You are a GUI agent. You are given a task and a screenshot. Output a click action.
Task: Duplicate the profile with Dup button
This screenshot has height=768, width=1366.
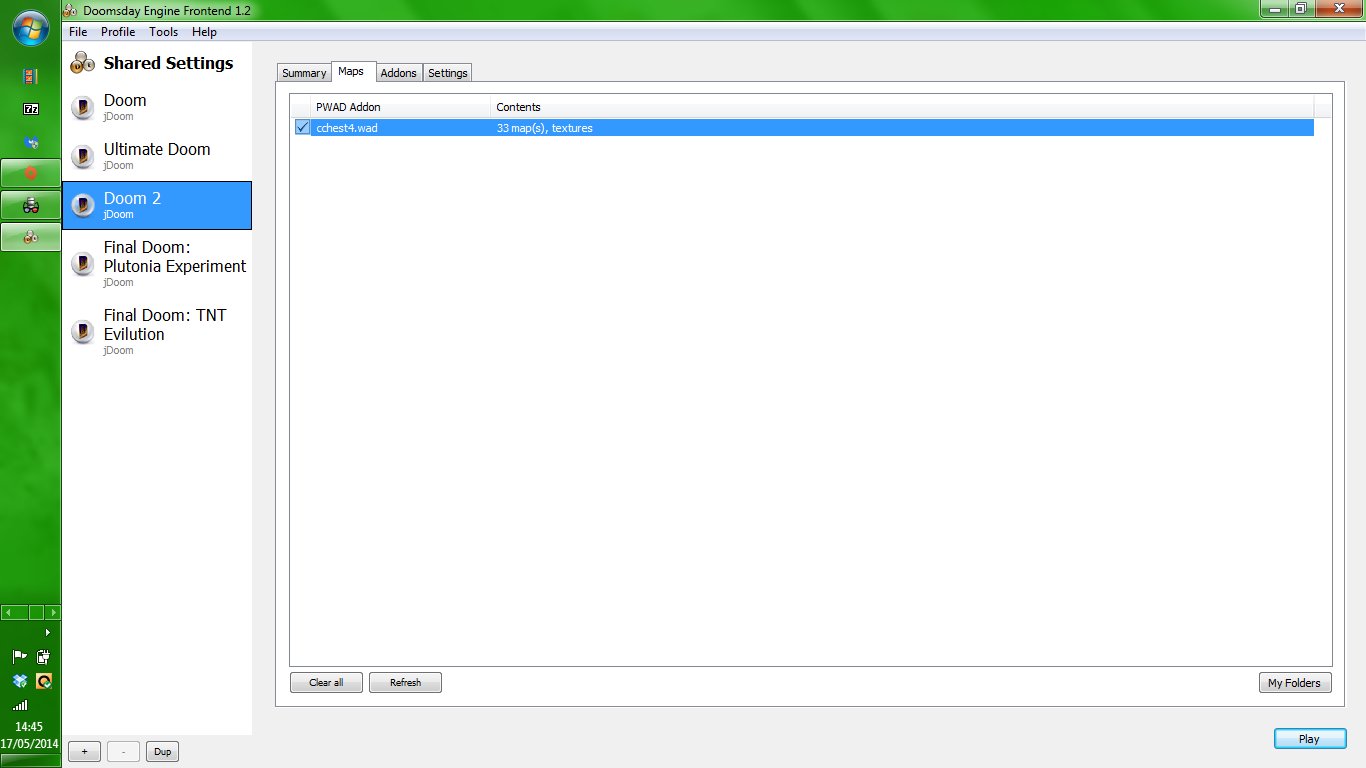point(162,752)
